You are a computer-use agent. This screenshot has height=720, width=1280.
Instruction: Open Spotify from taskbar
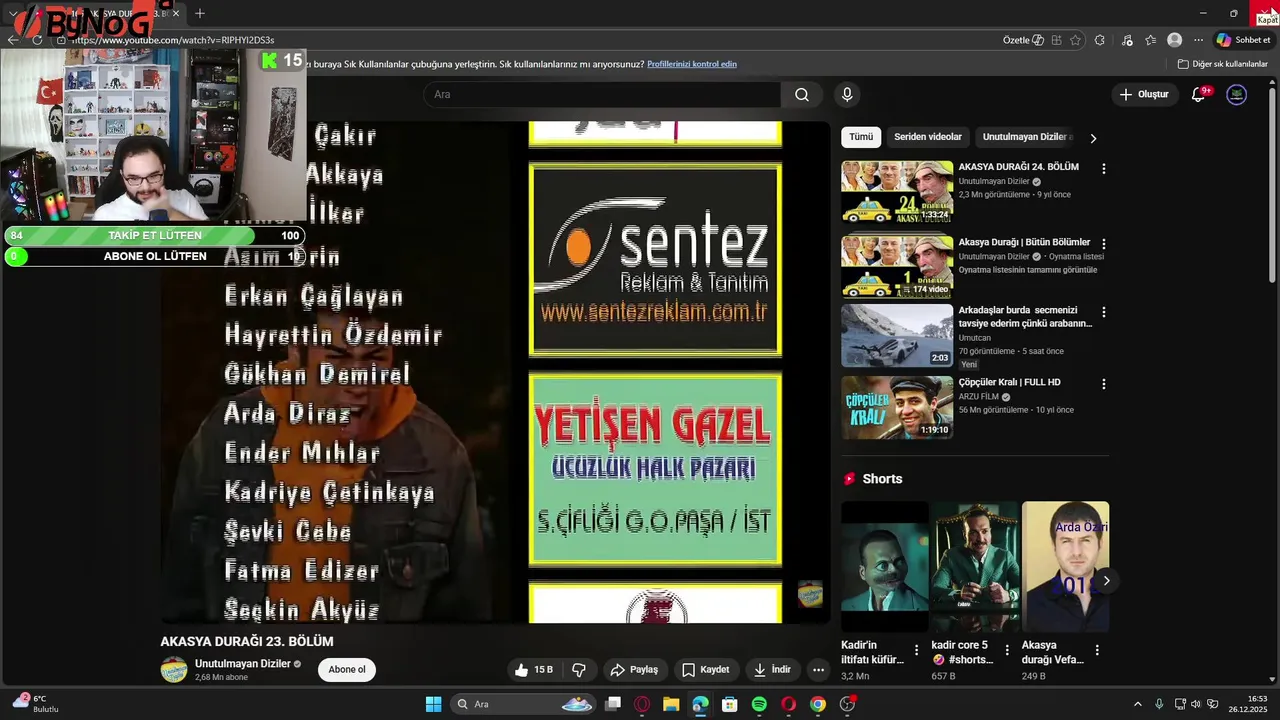click(x=759, y=704)
